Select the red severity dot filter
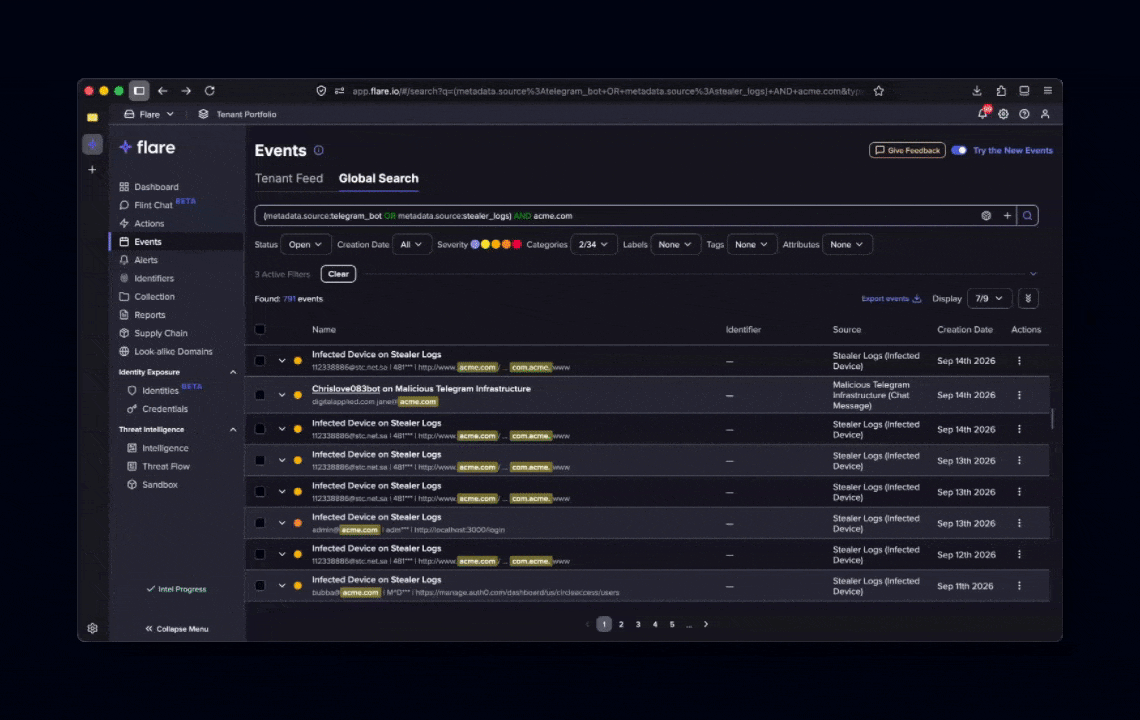 (x=517, y=244)
